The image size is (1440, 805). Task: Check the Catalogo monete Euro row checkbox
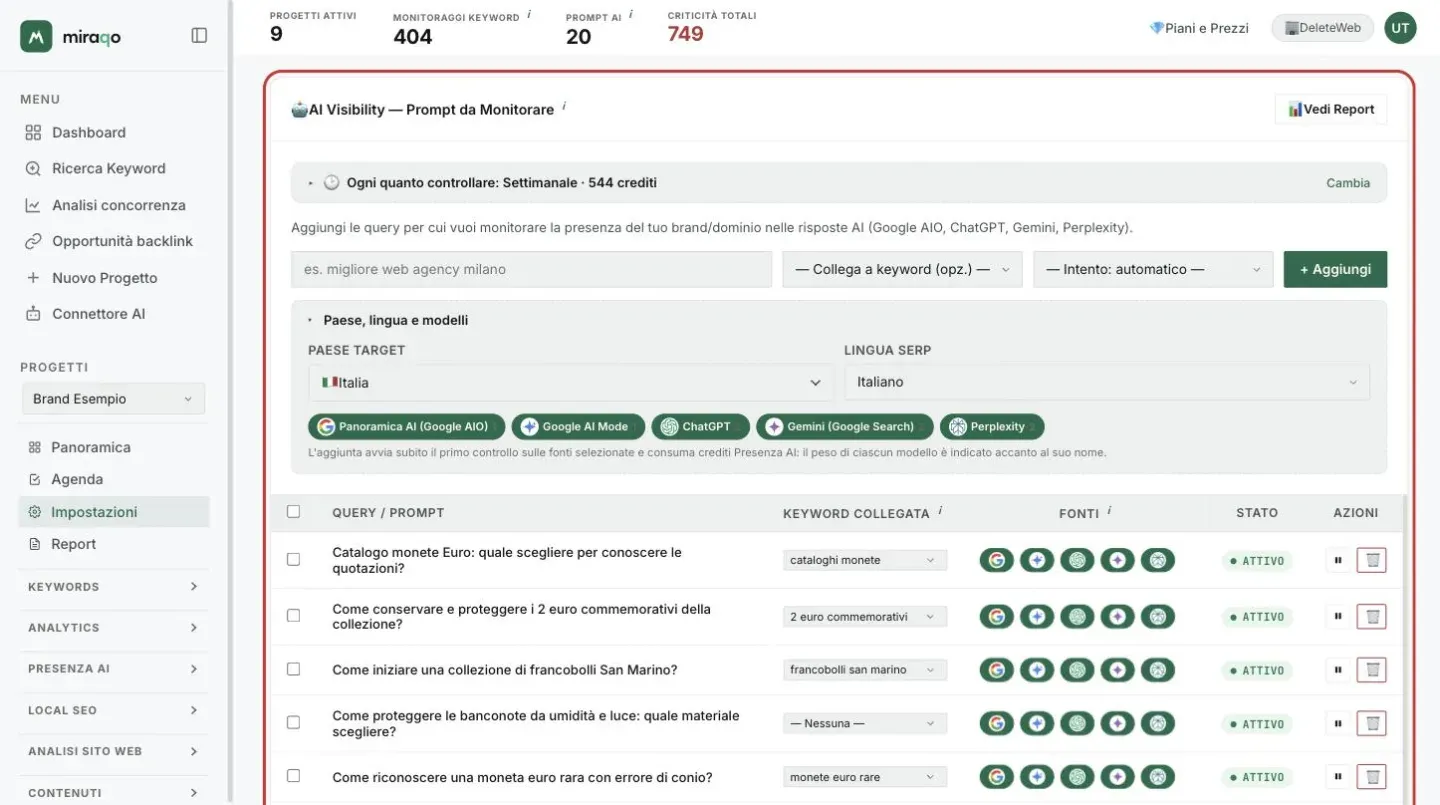(x=293, y=559)
